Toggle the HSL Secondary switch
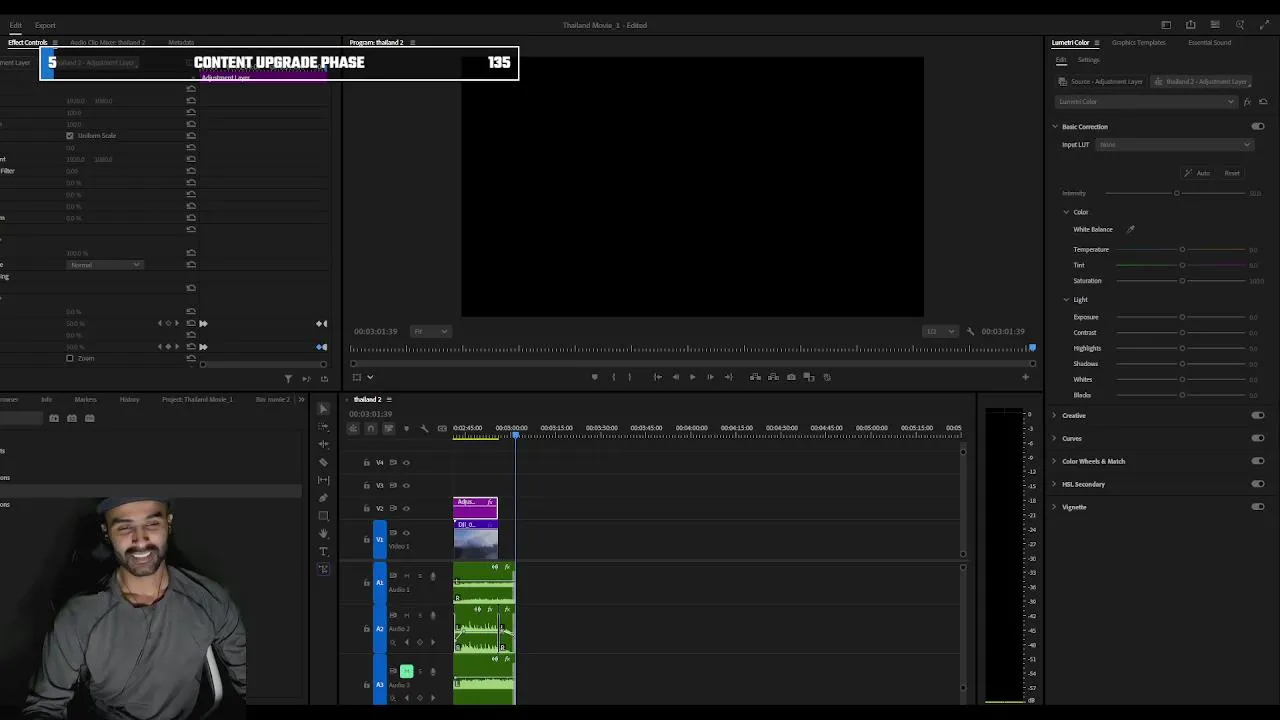The height and width of the screenshot is (720, 1280). (x=1258, y=484)
